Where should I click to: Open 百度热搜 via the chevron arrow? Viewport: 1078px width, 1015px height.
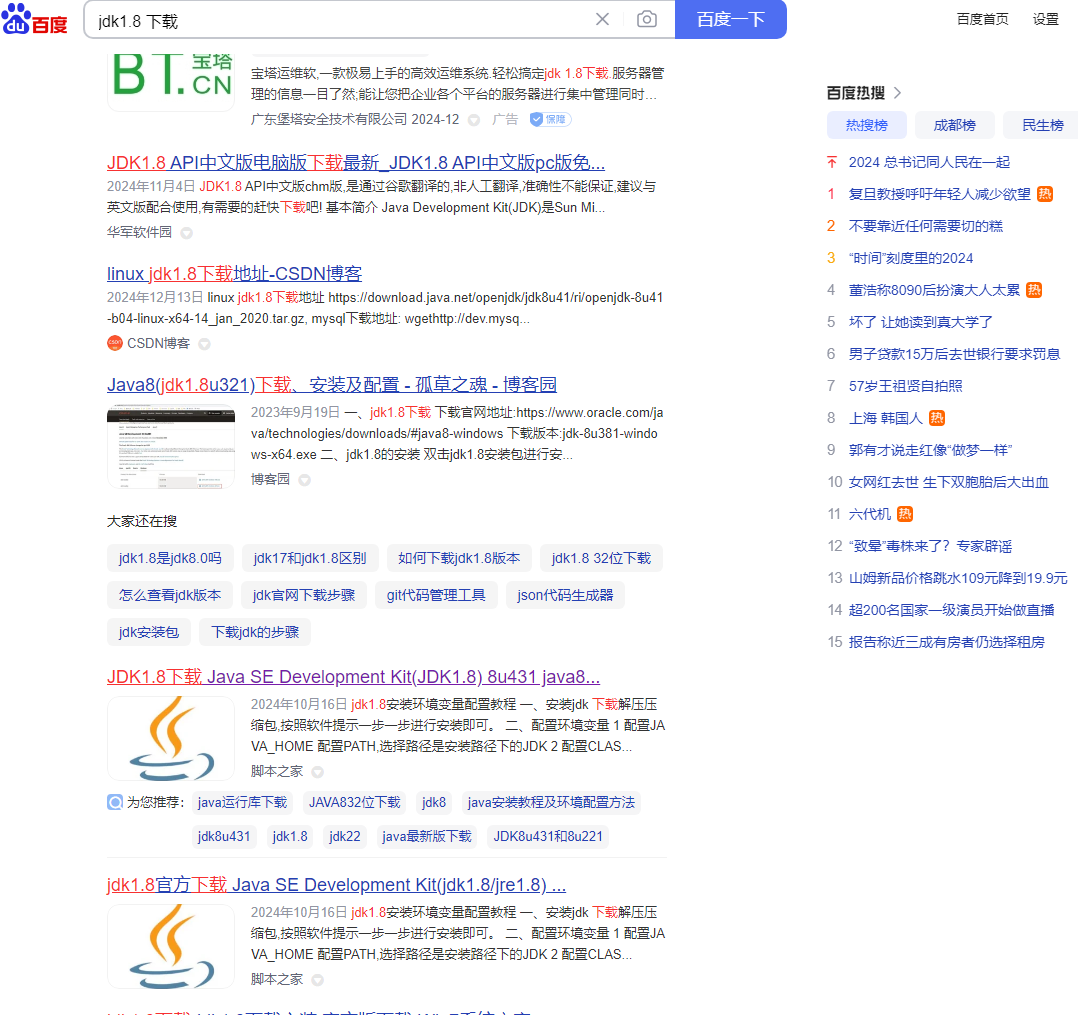(897, 93)
